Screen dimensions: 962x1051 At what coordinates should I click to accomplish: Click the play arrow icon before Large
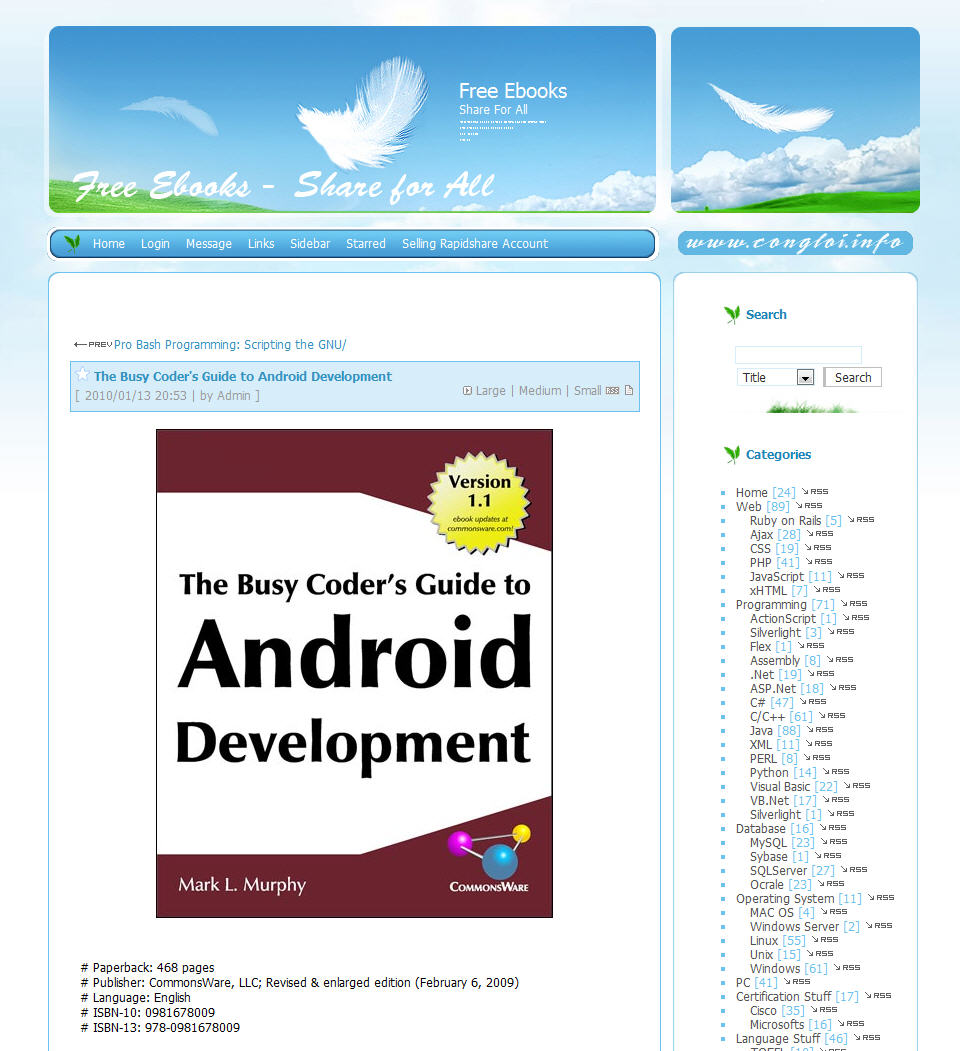click(x=467, y=391)
